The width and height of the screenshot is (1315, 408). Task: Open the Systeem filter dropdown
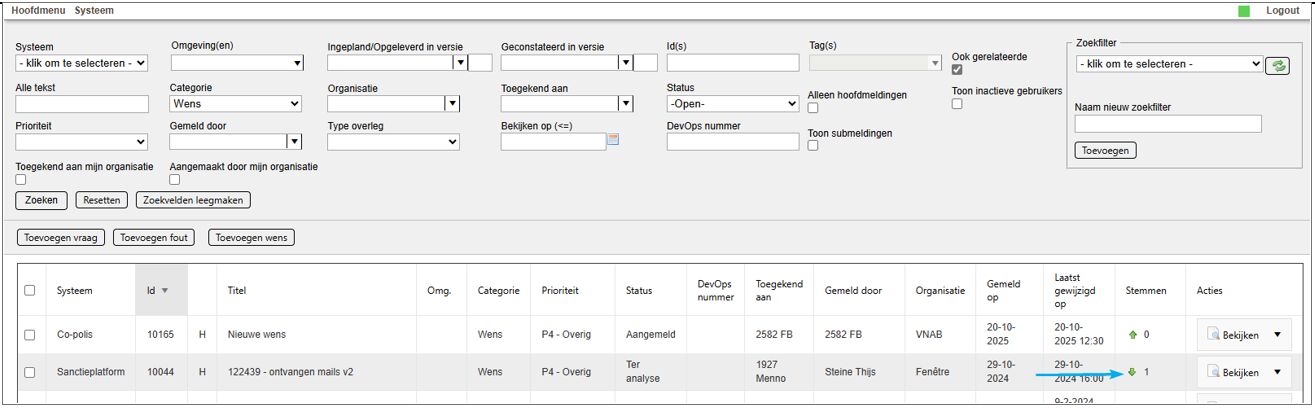tap(82, 63)
